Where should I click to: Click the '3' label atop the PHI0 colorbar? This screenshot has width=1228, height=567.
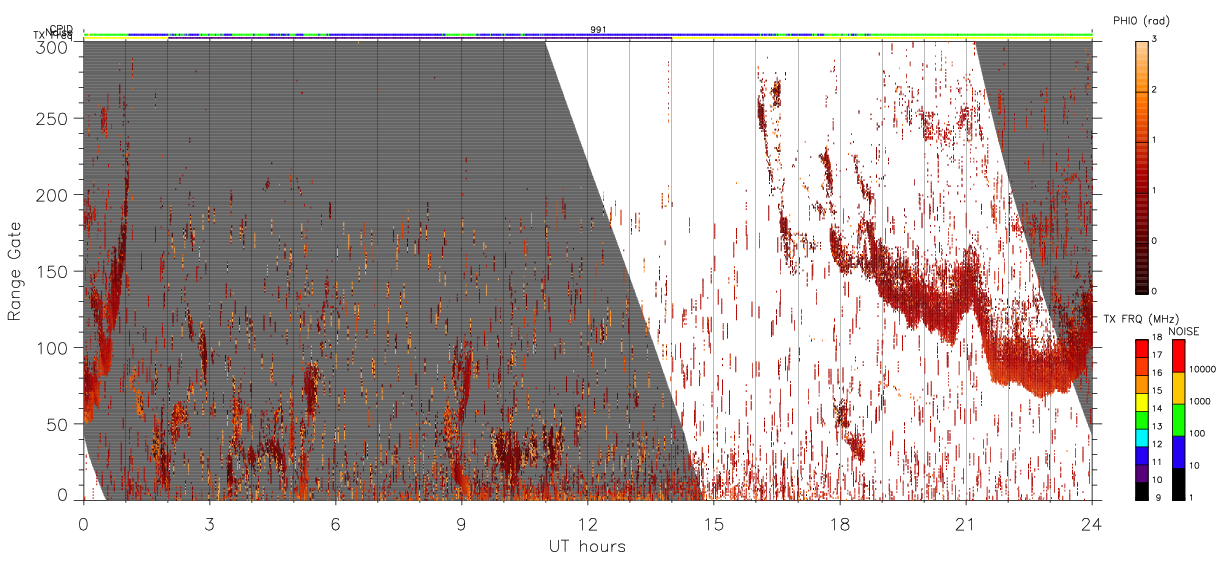point(1155,41)
